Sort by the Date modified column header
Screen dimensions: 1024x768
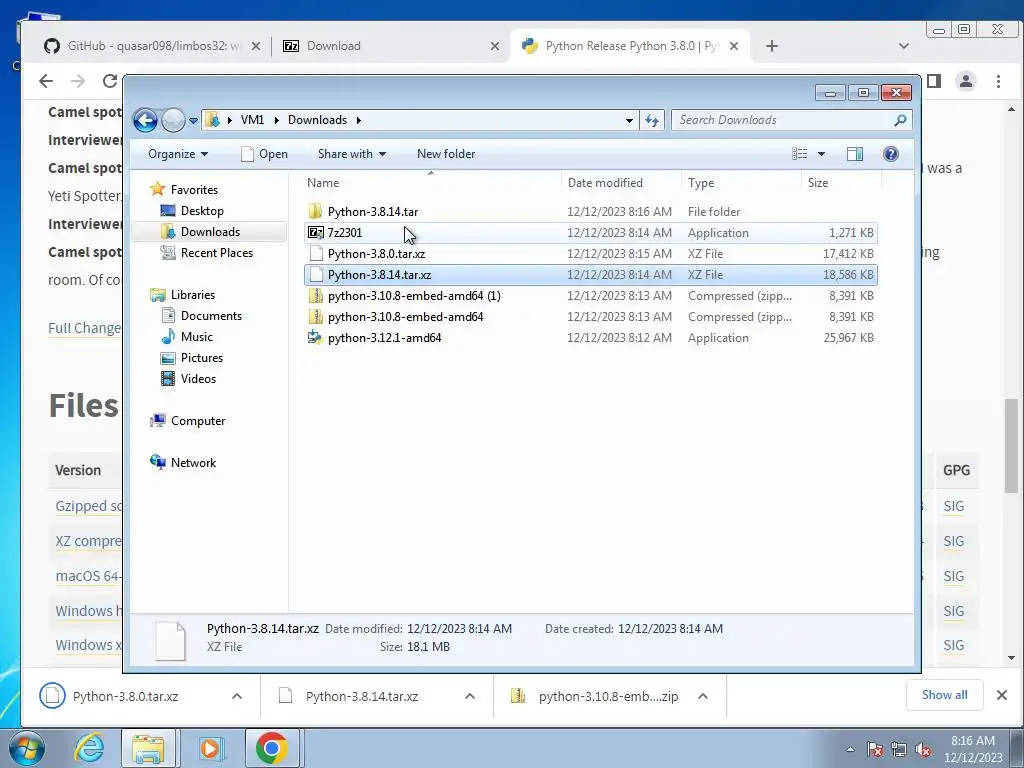[605, 183]
